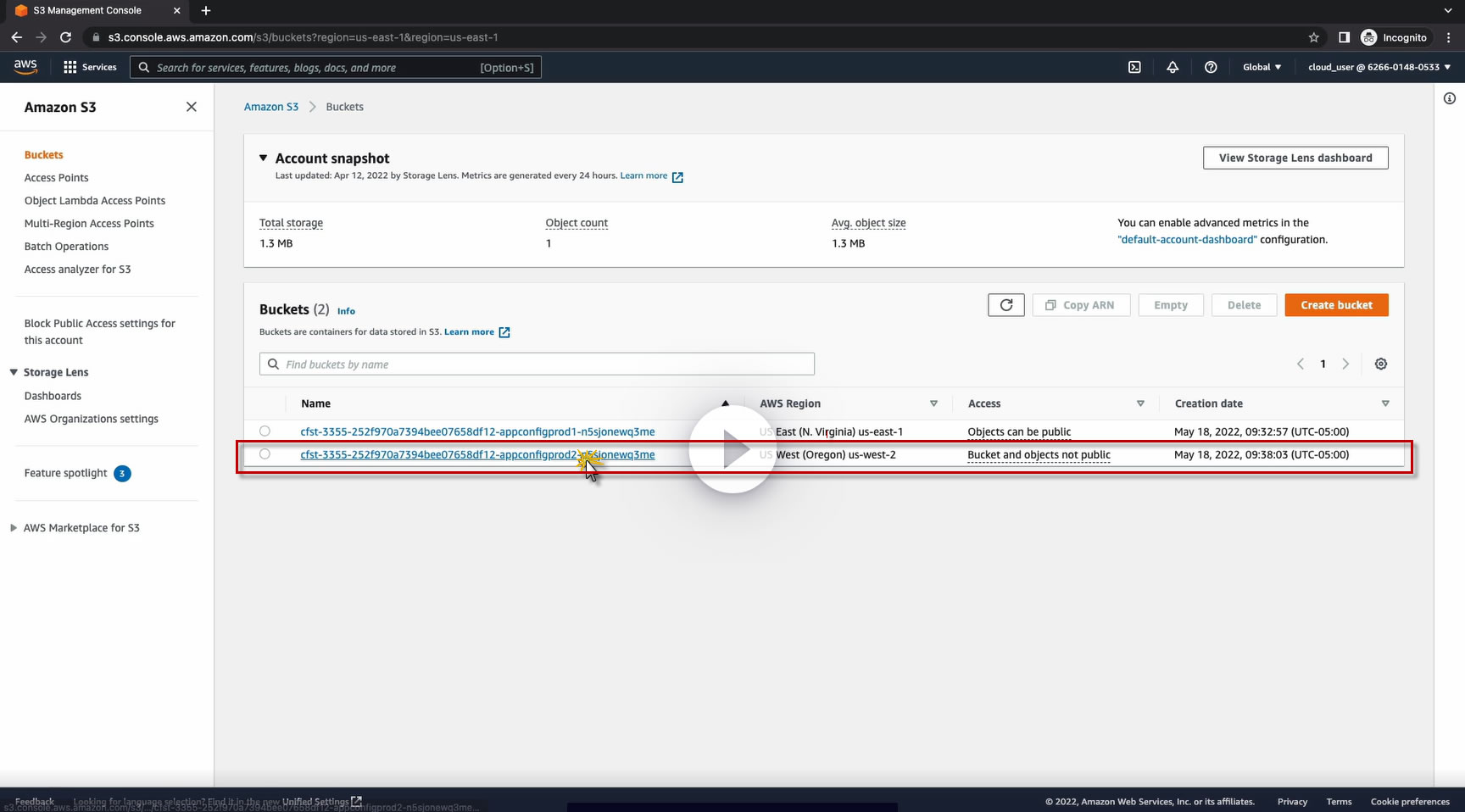Open Access analyzer for S3
Image resolution: width=1465 pixels, height=812 pixels.
(78, 270)
